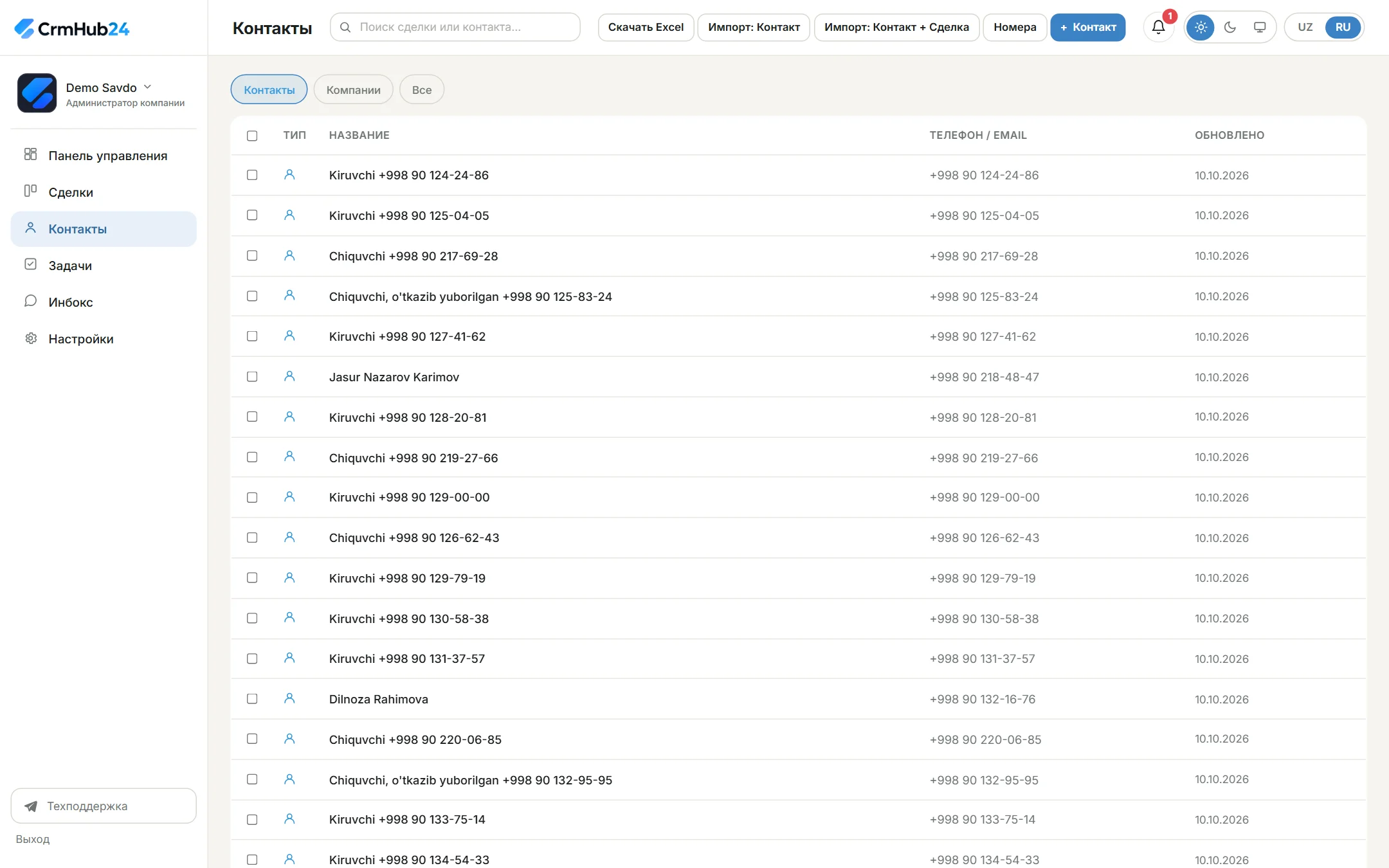
Task: Click person icon for Jasur Nazarov Karimov
Action: [x=289, y=376]
